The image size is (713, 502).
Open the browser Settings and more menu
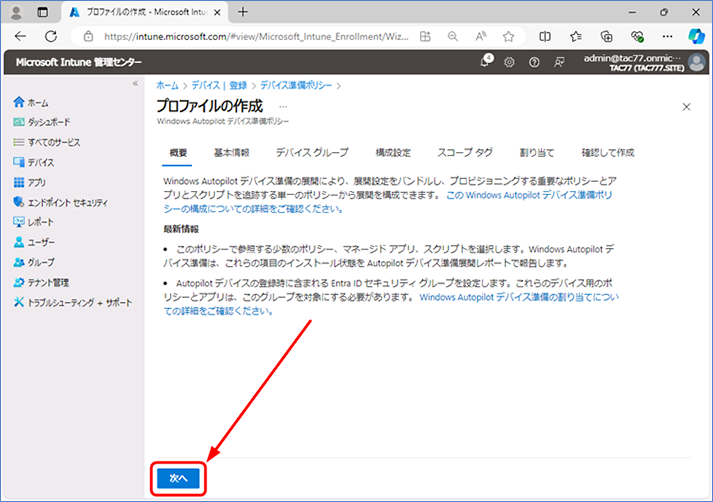pyautogui.click(x=668, y=36)
